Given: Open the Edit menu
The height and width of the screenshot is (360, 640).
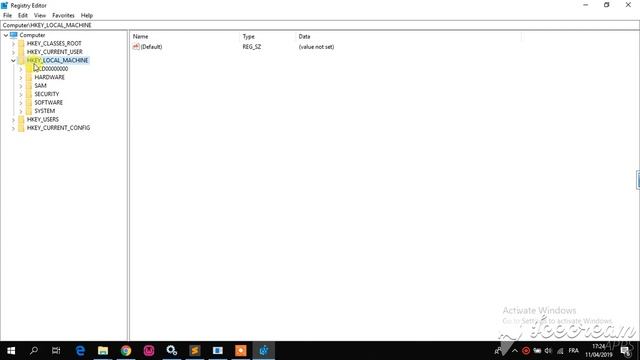Looking at the screenshot, I should tap(23, 16).
